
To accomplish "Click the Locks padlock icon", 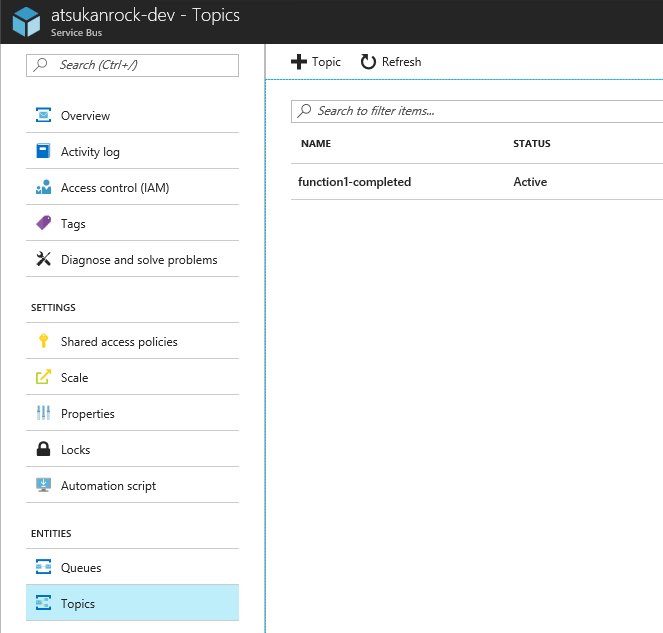I will 43,449.
